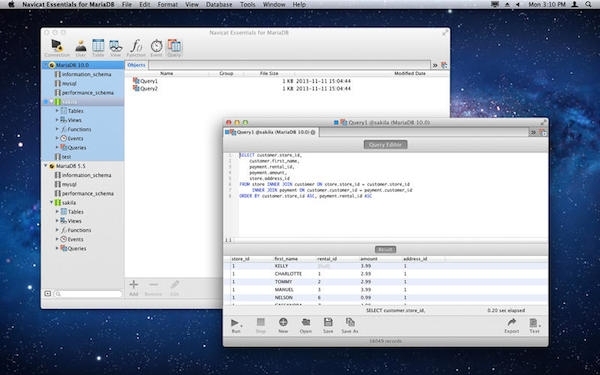Open the Connection toolbar icon

pyautogui.click(x=57, y=48)
